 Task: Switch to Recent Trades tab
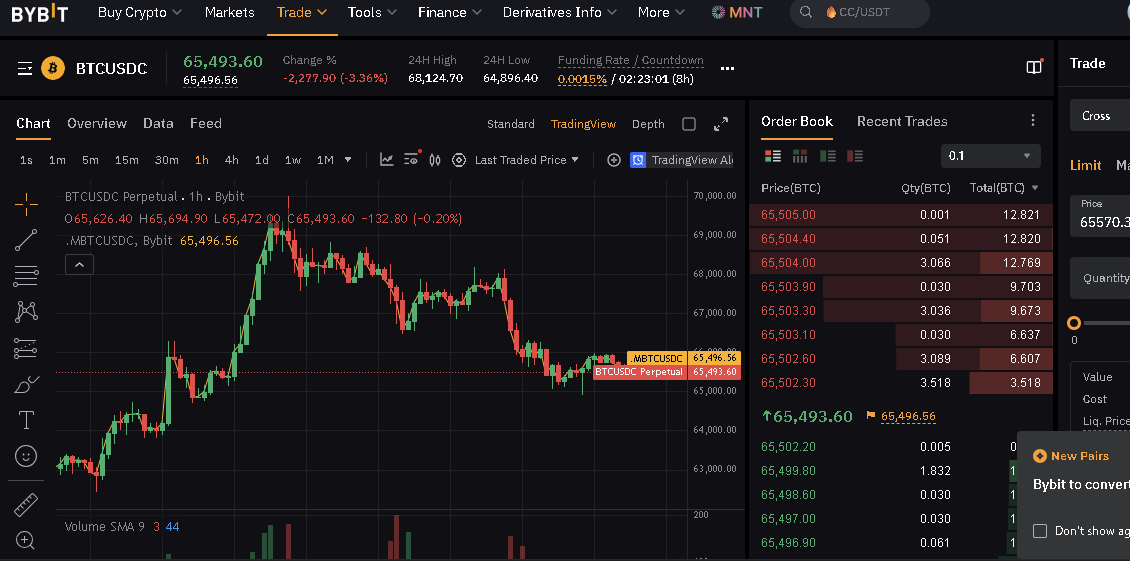(x=902, y=121)
